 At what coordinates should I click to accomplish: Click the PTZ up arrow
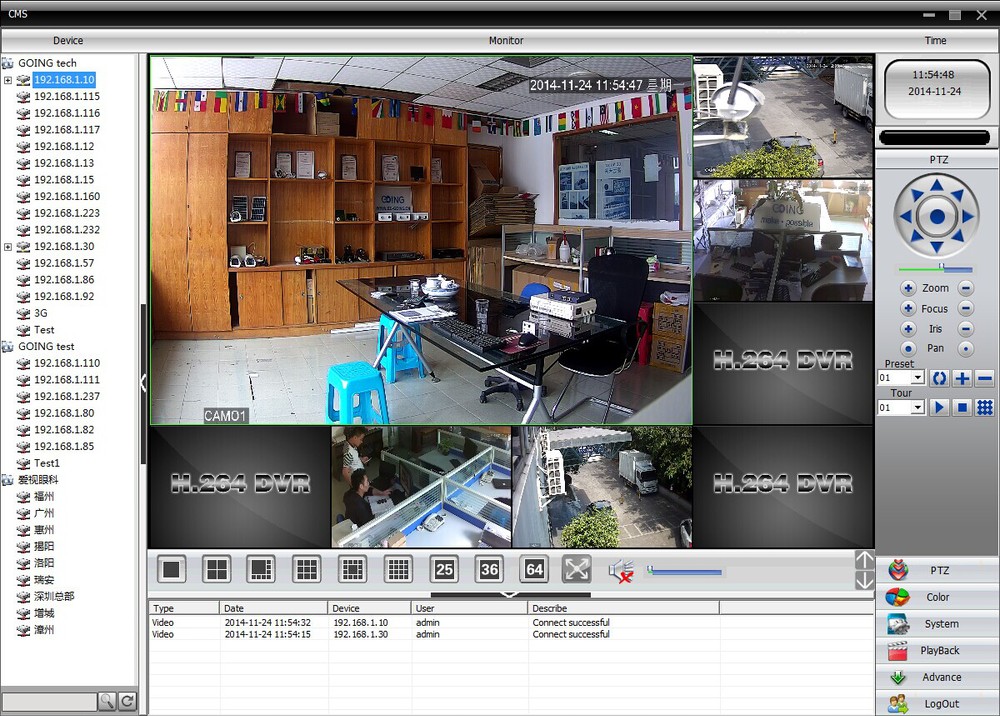click(937, 185)
